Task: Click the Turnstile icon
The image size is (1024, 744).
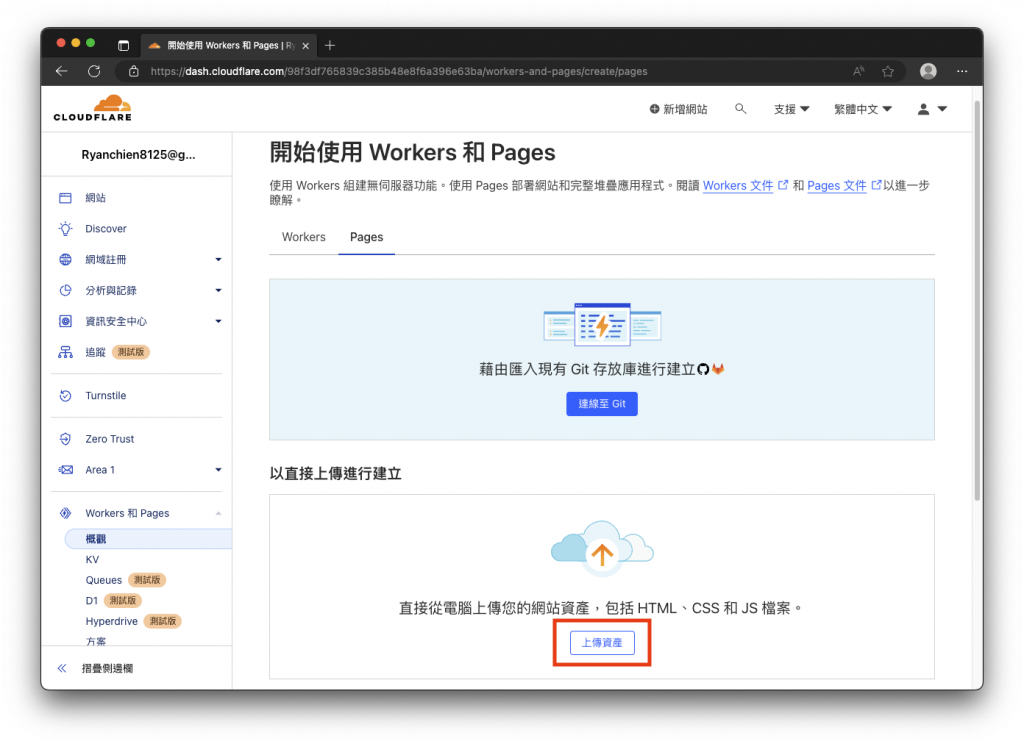Action: coord(65,395)
